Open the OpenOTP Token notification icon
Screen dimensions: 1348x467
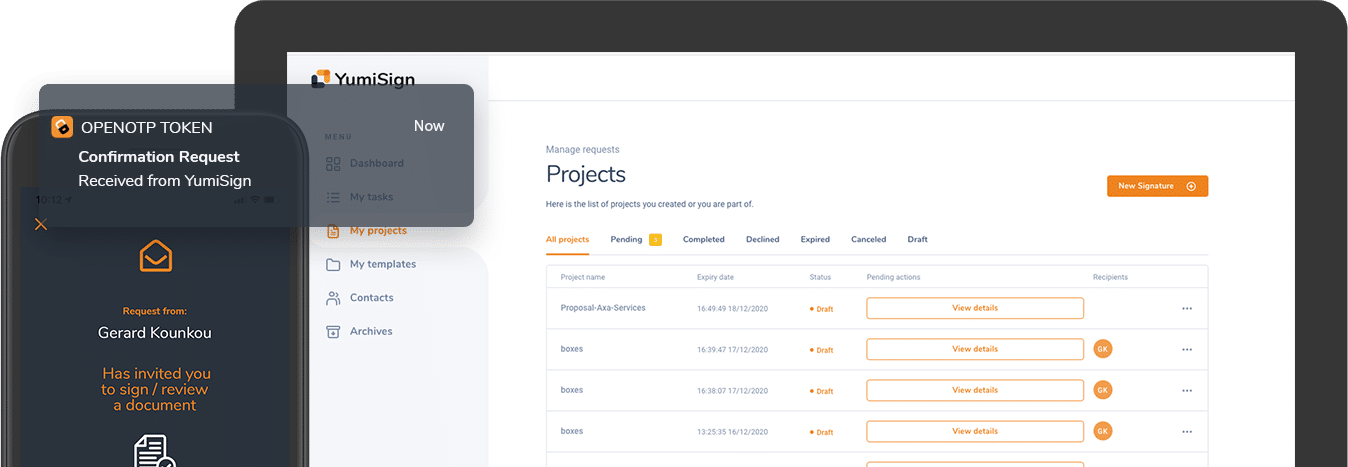click(x=62, y=127)
